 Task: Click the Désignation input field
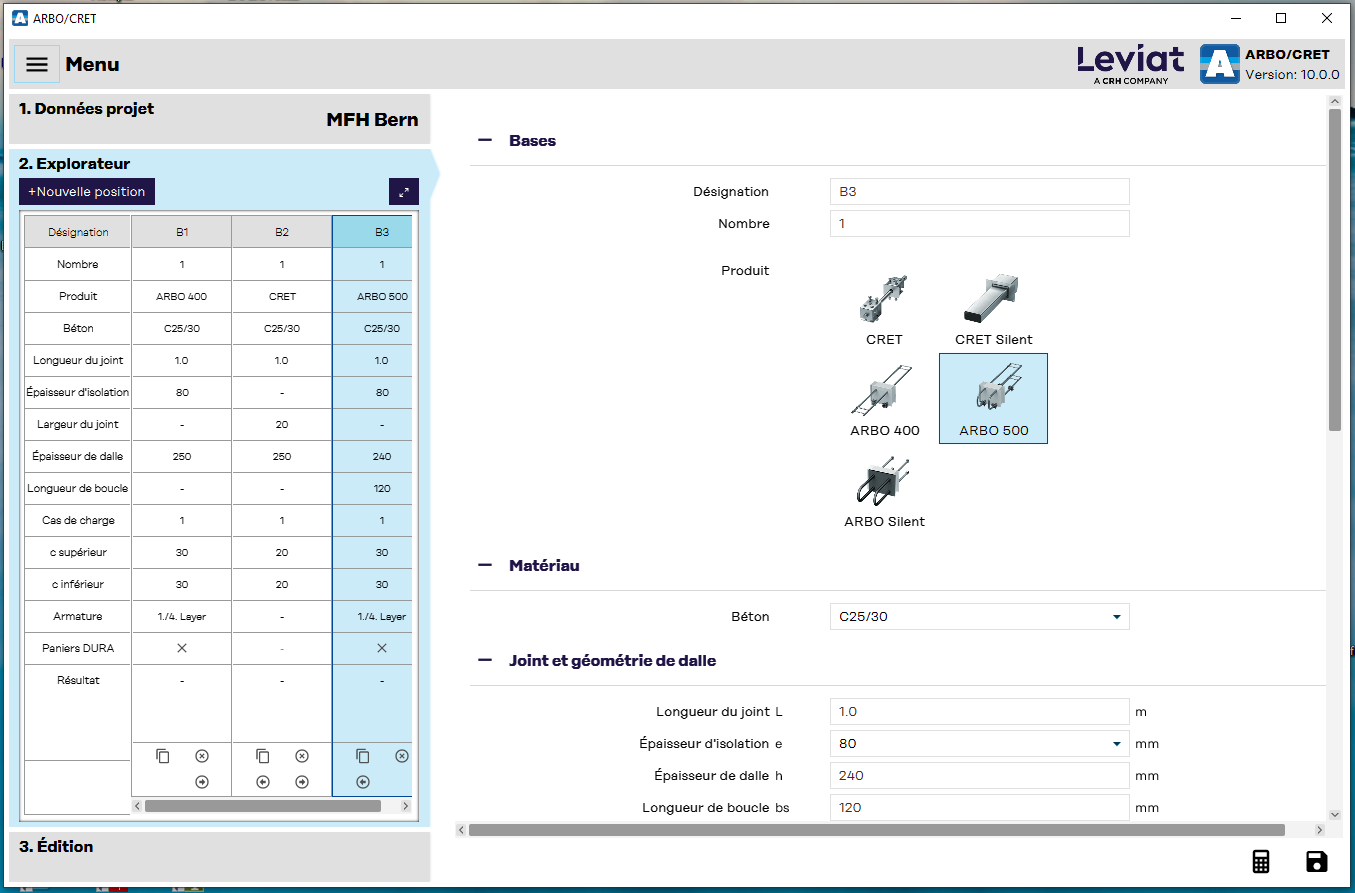click(980, 191)
